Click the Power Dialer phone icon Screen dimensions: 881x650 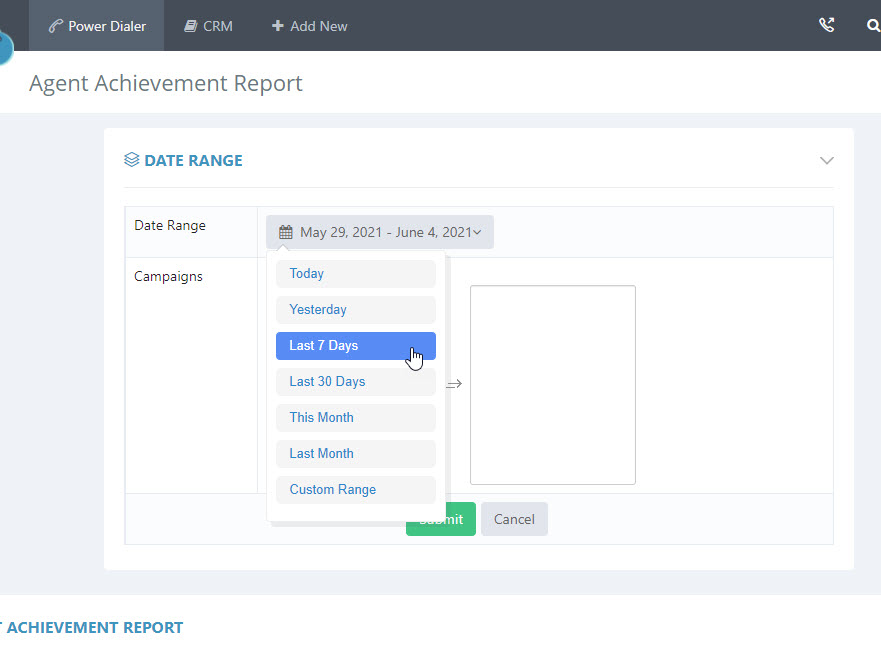point(55,26)
